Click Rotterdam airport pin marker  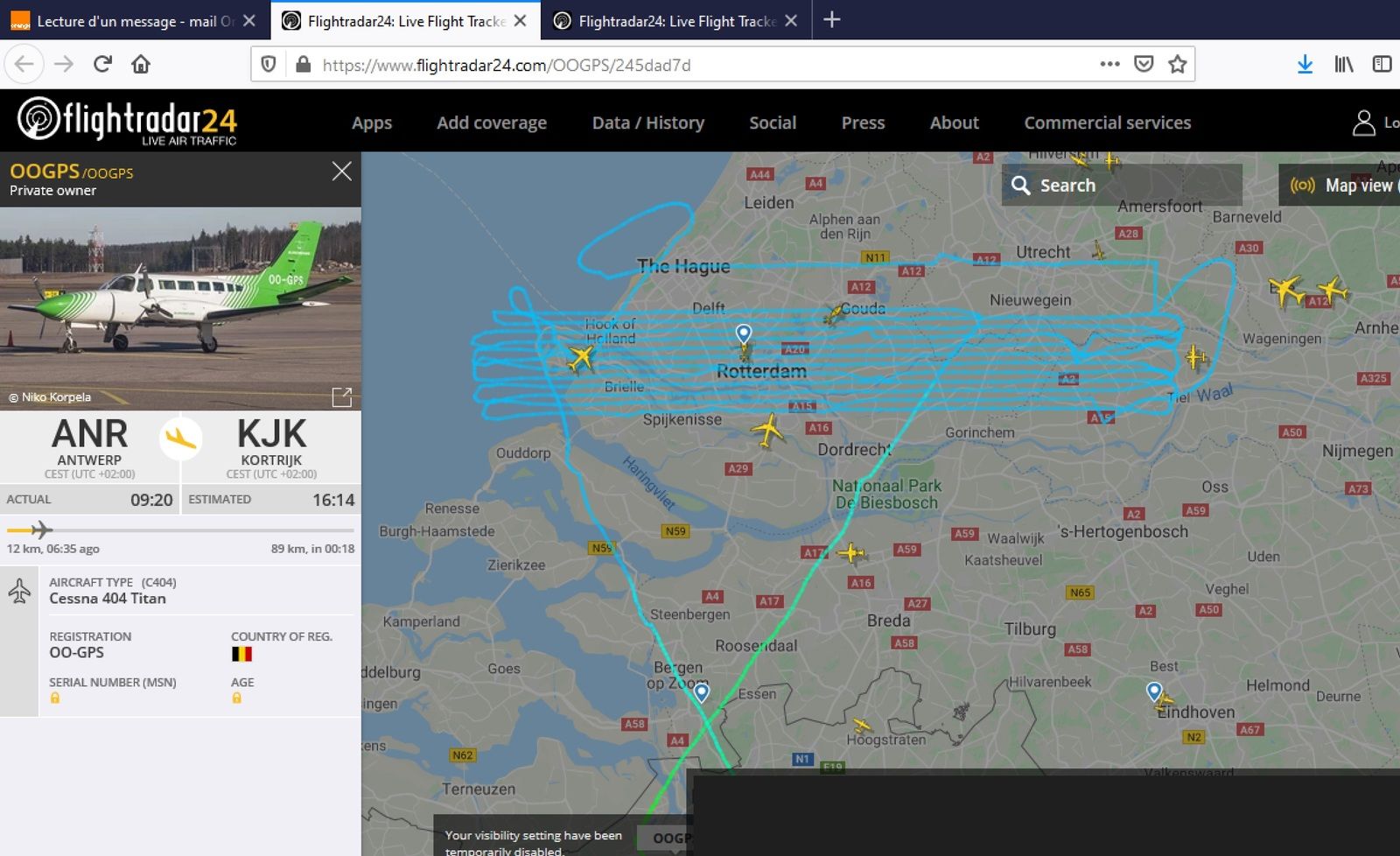point(744,334)
